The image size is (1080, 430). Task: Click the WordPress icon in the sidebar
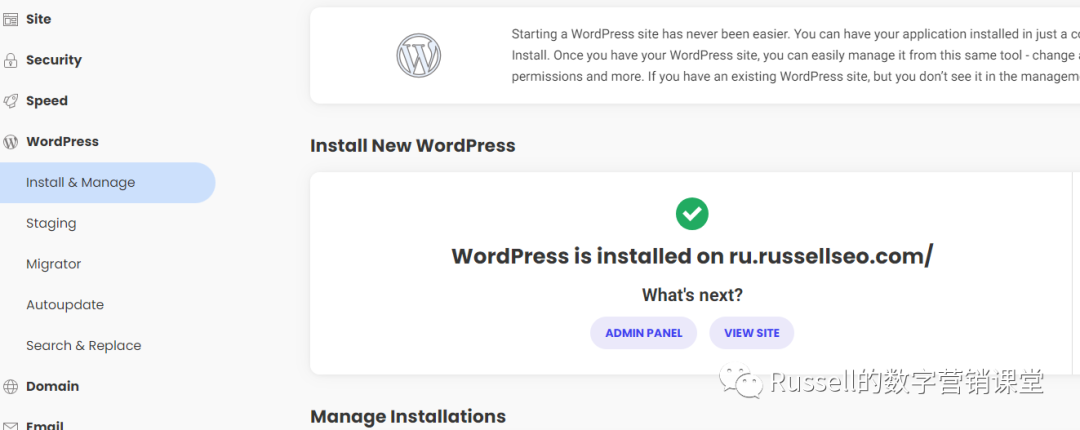coord(10,142)
